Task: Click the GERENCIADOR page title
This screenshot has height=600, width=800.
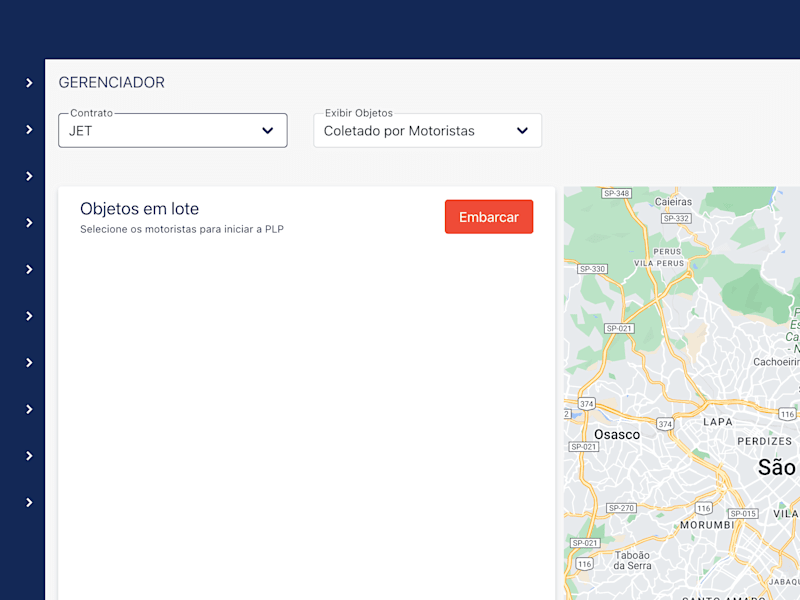Action: [x=112, y=83]
